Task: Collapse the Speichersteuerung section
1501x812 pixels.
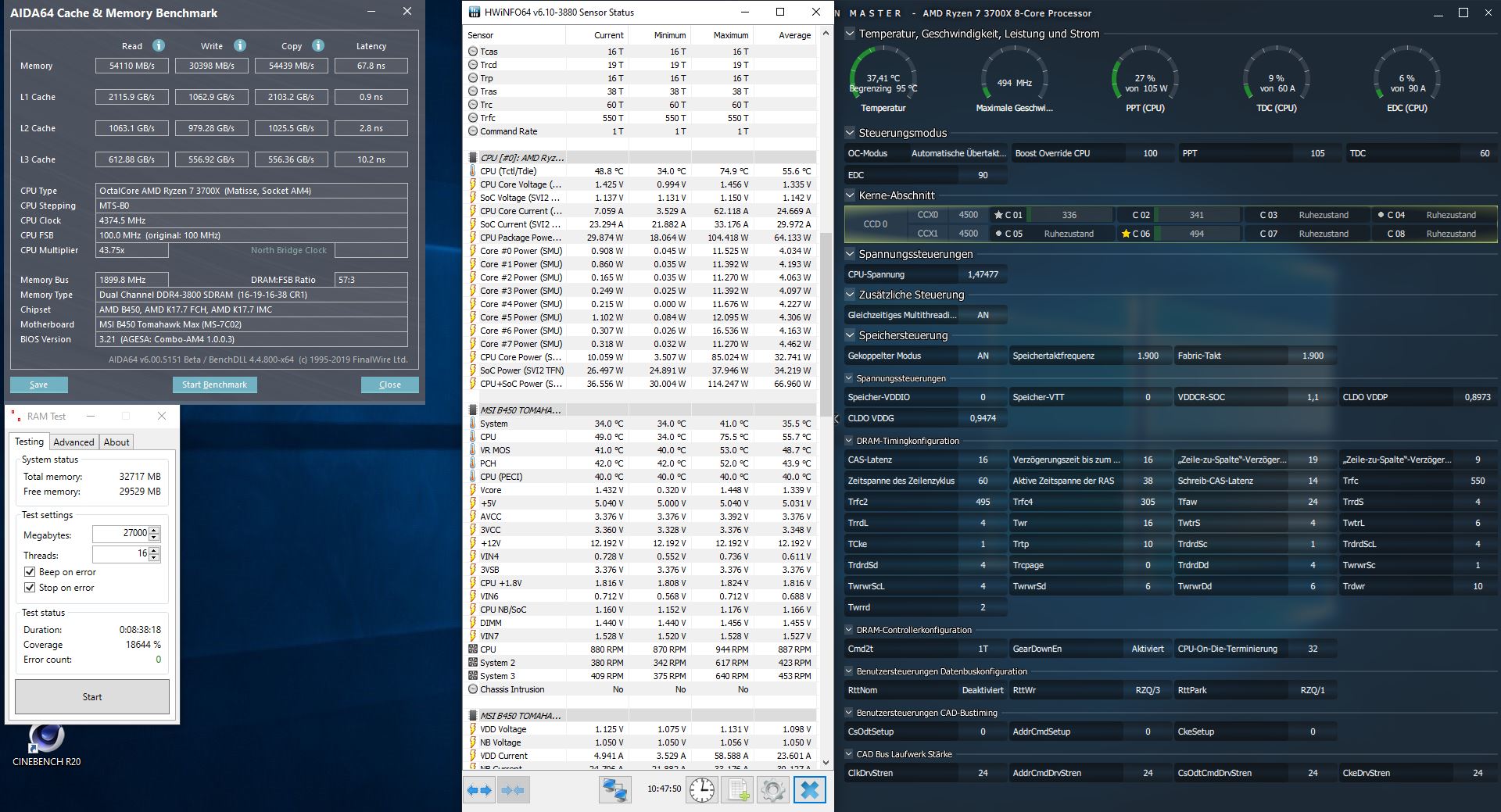Action: point(851,335)
